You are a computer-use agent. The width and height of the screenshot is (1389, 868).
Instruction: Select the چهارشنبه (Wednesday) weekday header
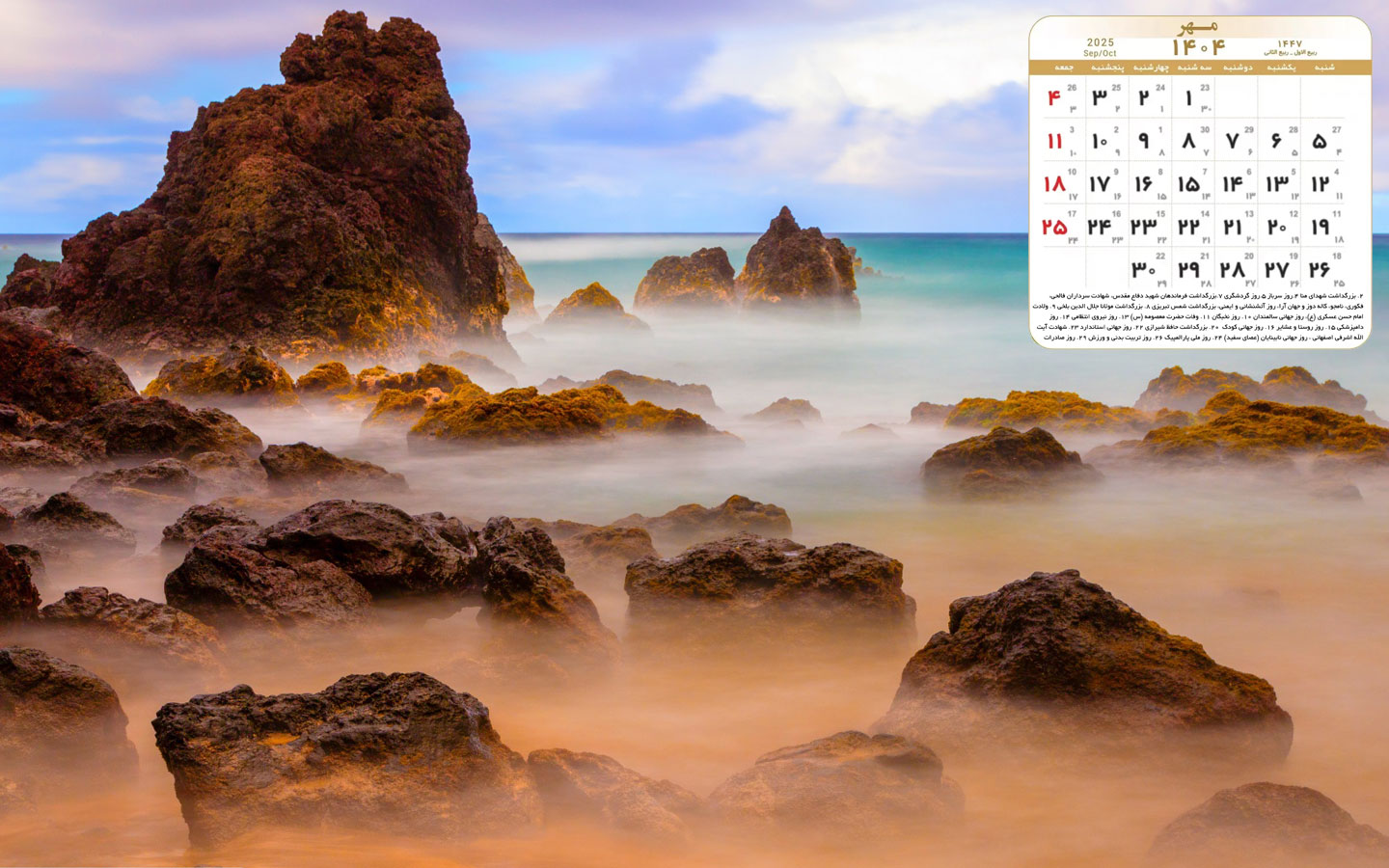1150,68
